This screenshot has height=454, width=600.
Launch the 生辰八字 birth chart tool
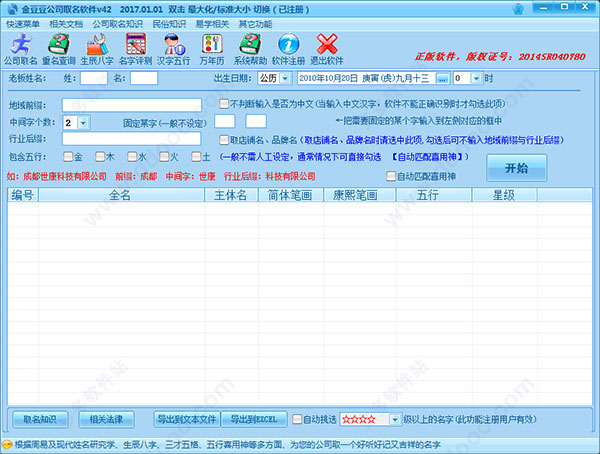(97, 50)
